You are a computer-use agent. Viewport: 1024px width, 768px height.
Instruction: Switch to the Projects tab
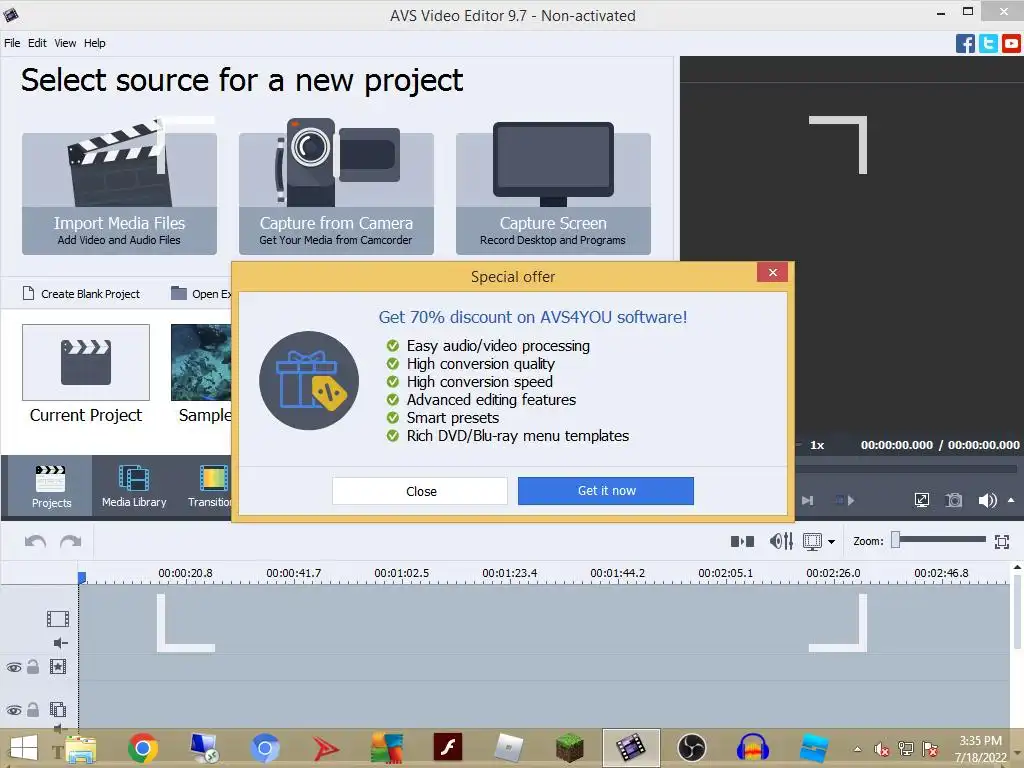click(52, 486)
